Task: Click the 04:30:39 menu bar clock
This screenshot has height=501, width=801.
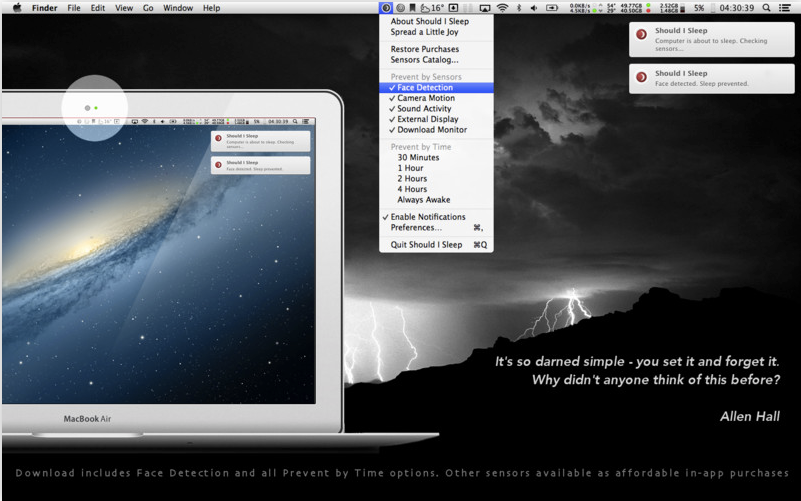Action: click(737, 8)
